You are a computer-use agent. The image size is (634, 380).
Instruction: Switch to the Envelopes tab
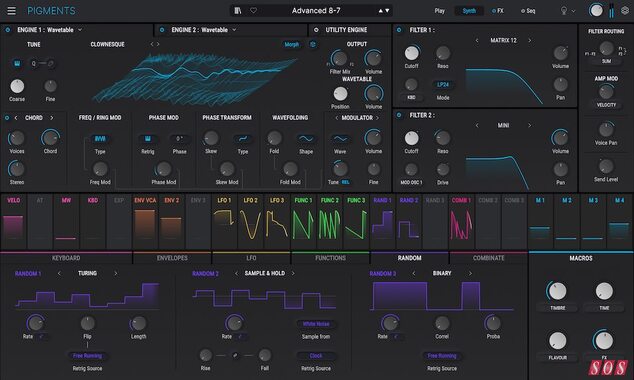tap(172, 258)
